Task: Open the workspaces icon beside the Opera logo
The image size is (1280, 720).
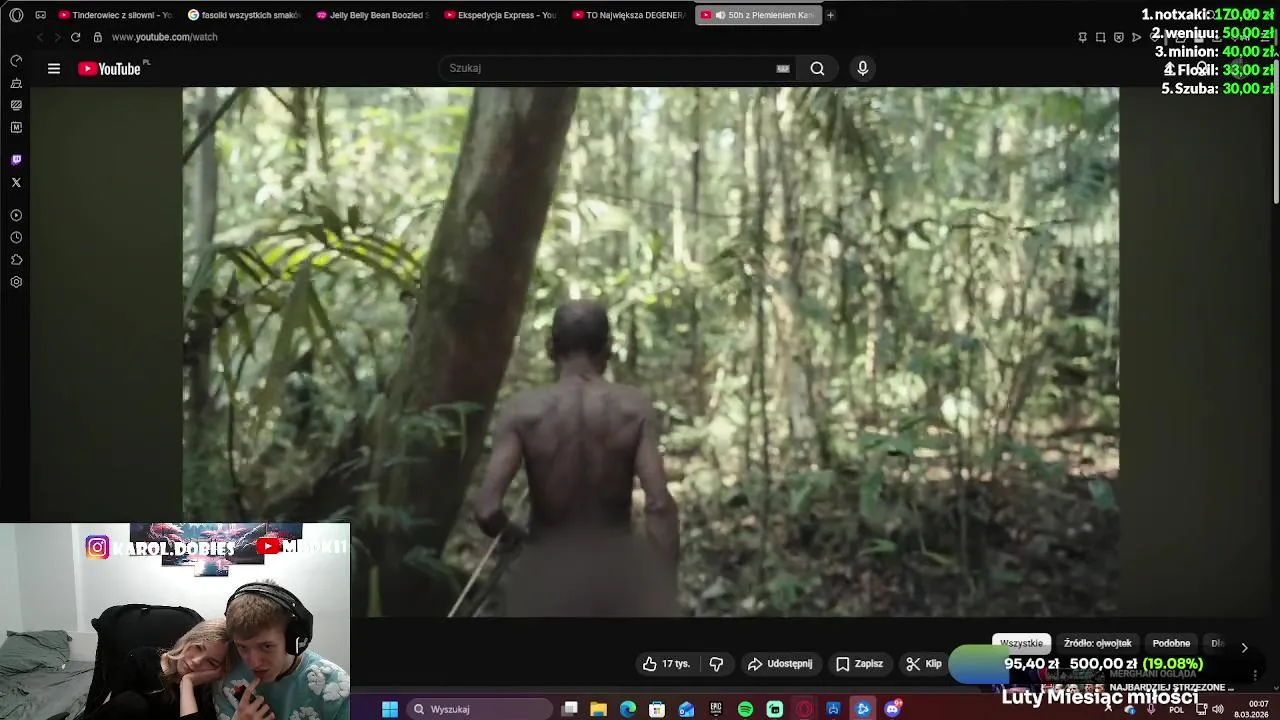Action: (x=40, y=15)
